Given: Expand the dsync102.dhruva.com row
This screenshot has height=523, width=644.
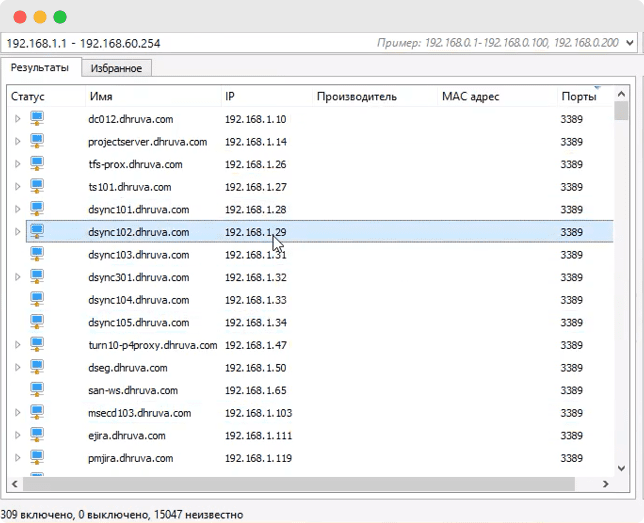Looking at the screenshot, I should [17, 232].
